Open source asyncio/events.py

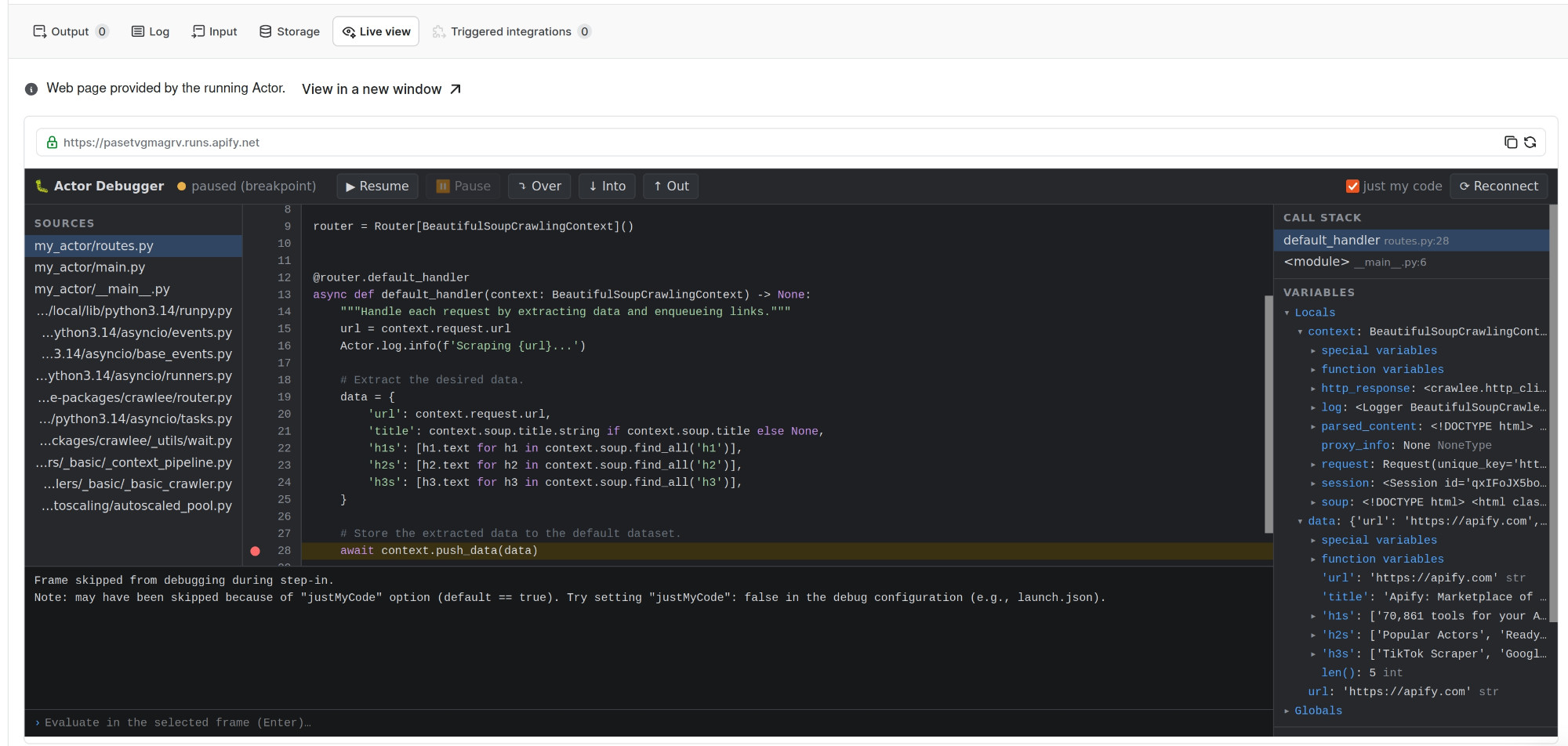(x=133, y=332)
